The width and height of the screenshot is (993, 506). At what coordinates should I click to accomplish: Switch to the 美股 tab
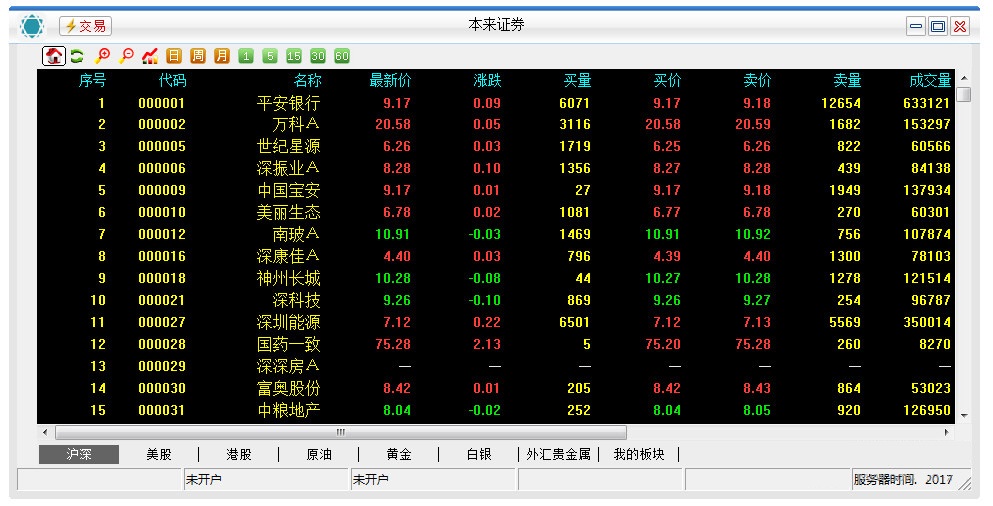click(x=159, y=454)
